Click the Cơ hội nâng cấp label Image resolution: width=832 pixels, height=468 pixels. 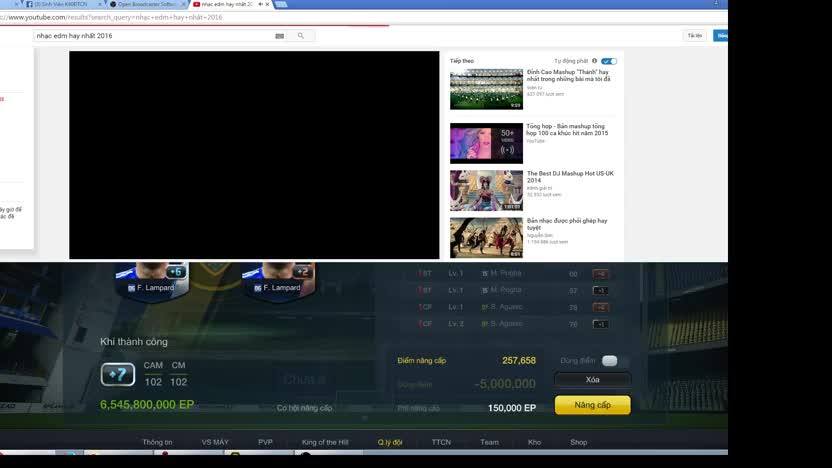305,408
